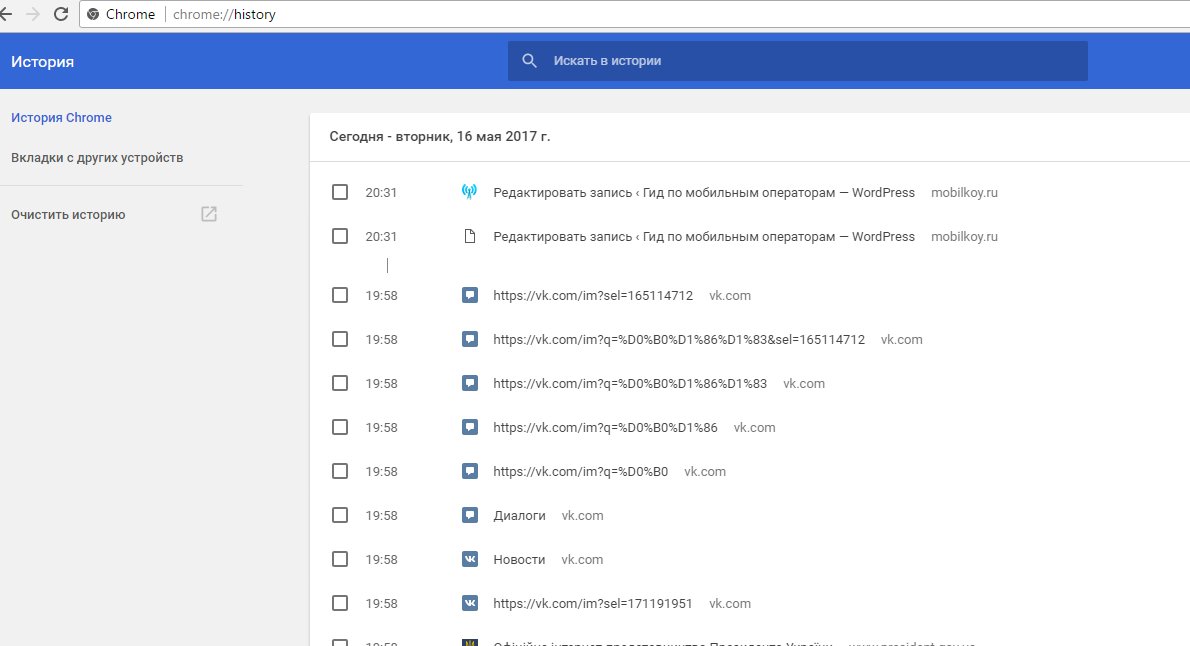Click the magnifier icon in the history search bar
This screenshot has width=1190, height=646.
pyautogui.click(x=530, y=61)
